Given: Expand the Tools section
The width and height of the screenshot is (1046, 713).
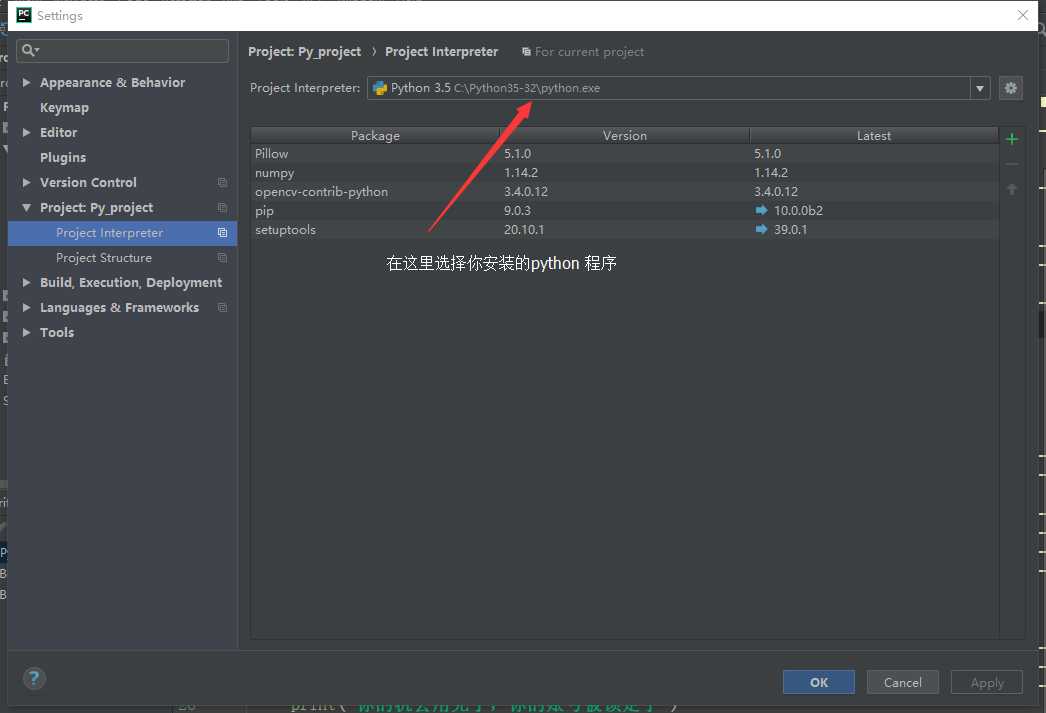Looking at the screenshot, I should [26, 333].
